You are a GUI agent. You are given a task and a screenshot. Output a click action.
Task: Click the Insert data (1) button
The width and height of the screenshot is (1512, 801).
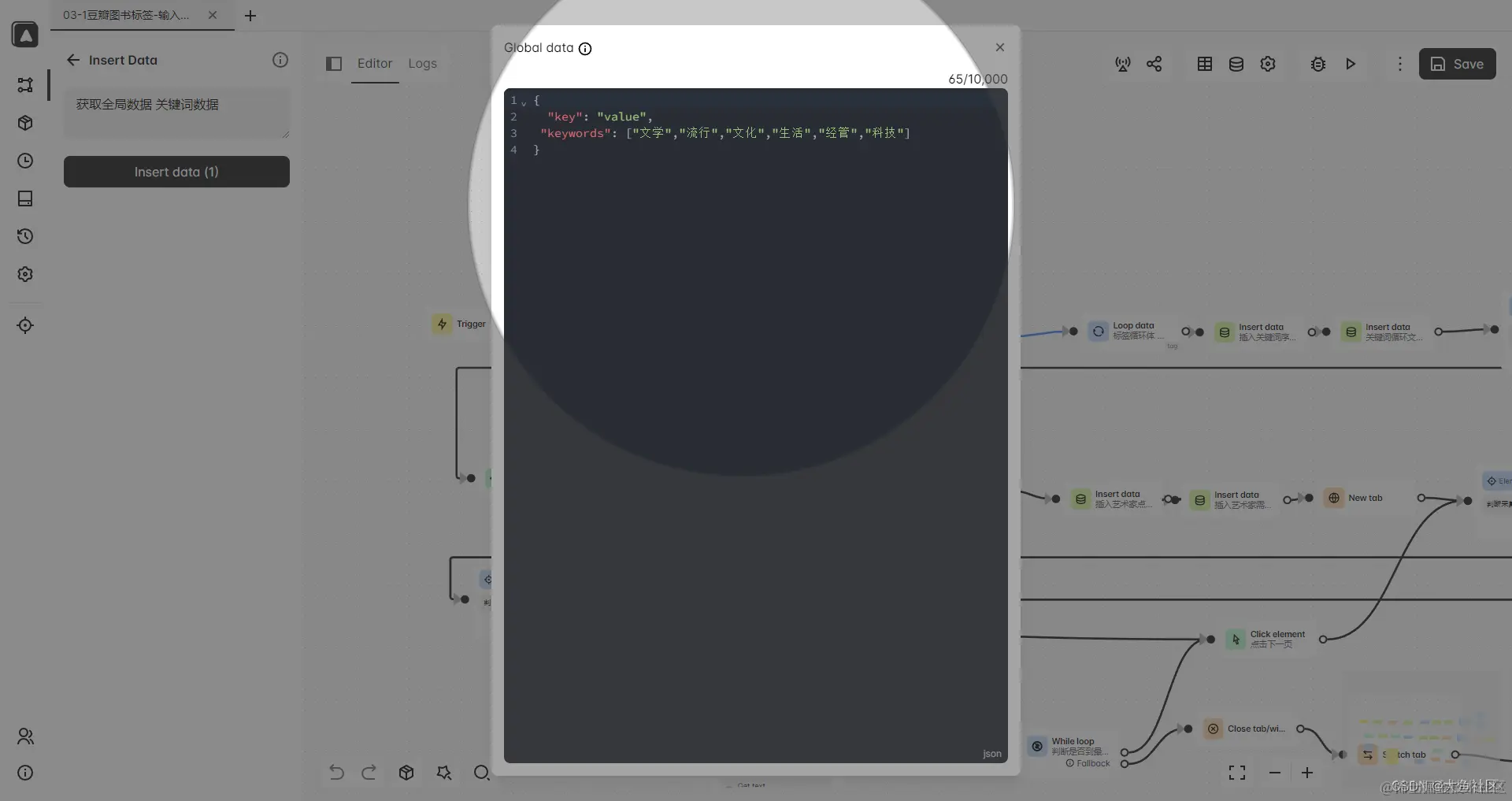coord(176,172)
